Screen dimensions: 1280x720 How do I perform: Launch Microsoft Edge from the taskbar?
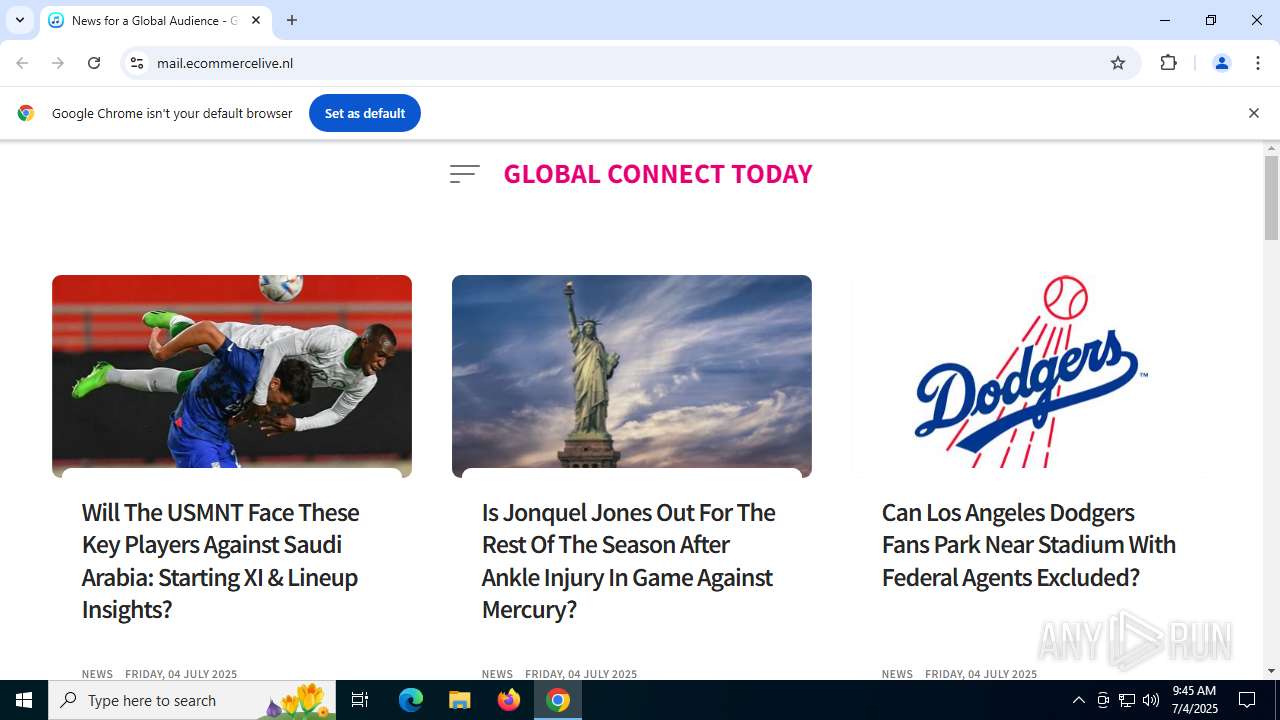(411, 700)
